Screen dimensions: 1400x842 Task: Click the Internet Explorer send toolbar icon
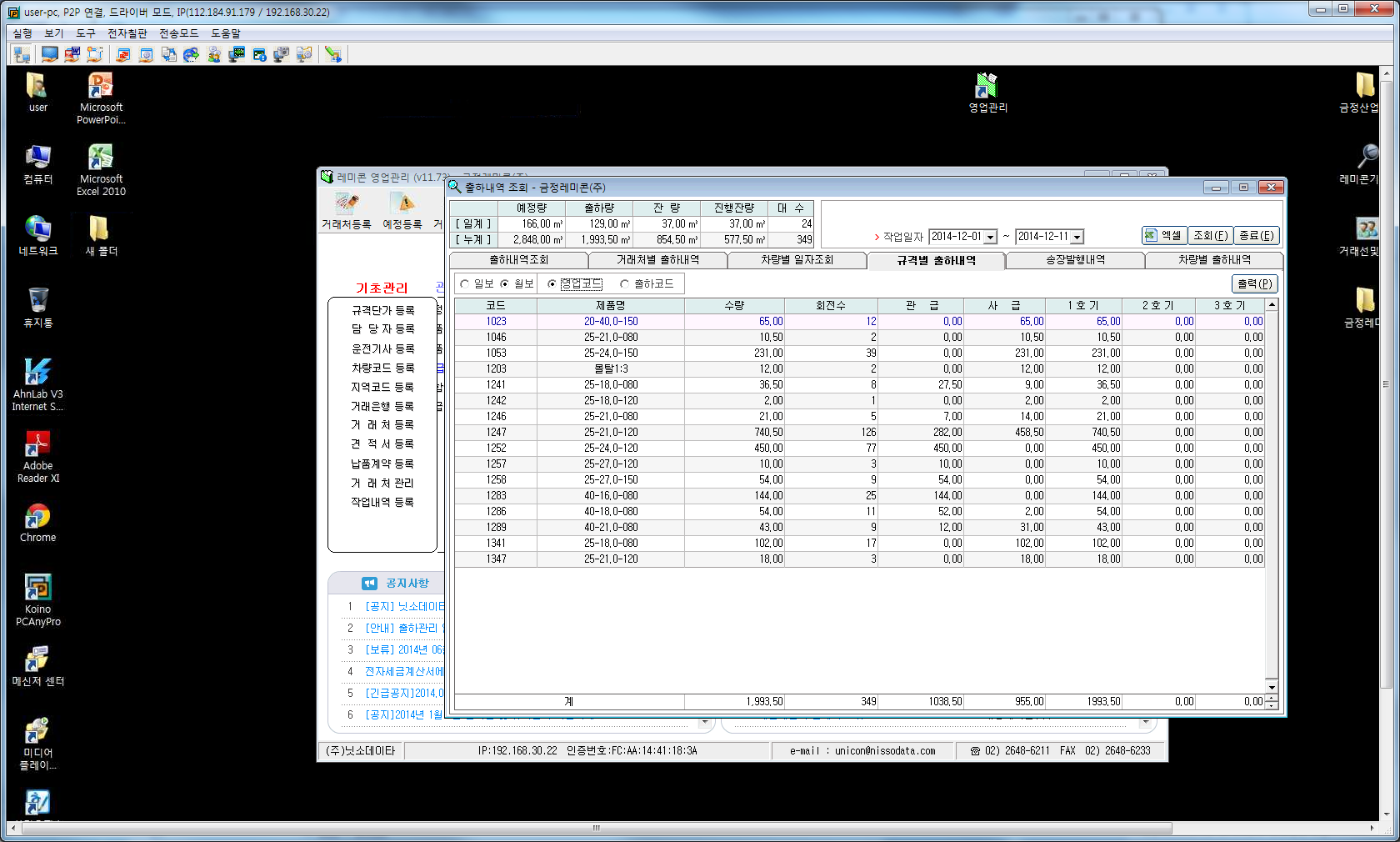(192, 54)
